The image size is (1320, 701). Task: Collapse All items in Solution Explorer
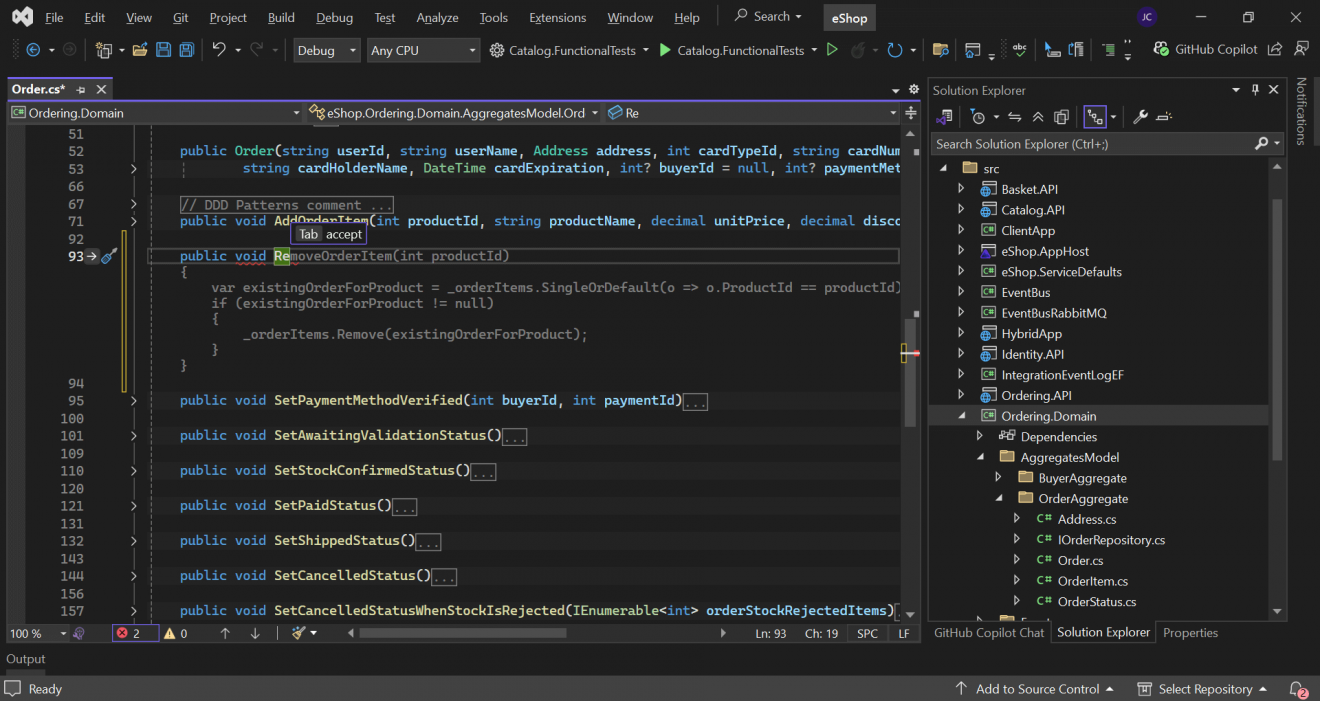[1038, 117]
